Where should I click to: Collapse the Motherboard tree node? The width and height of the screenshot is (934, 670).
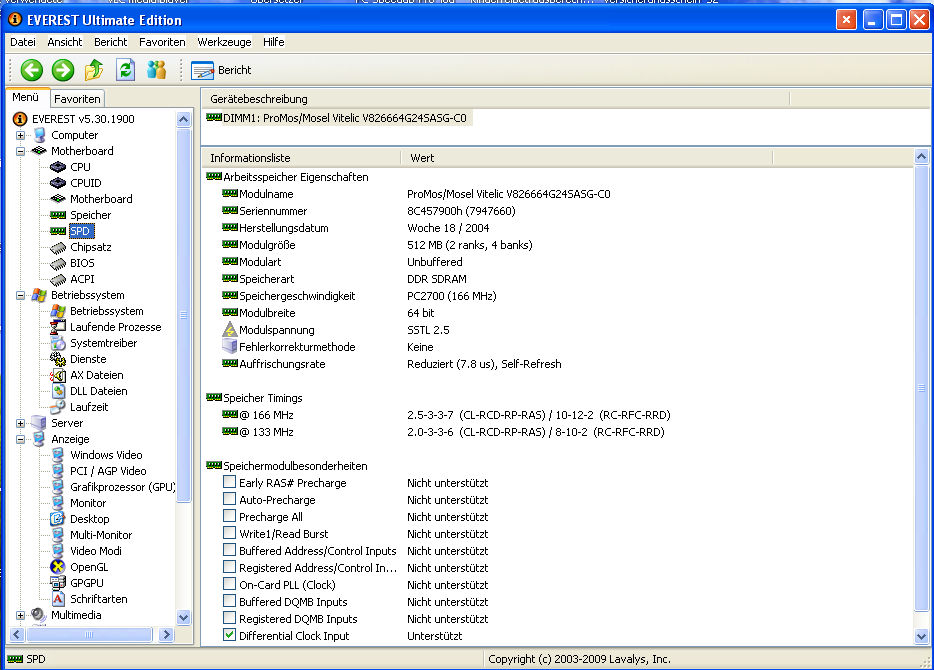click(20, 151)
